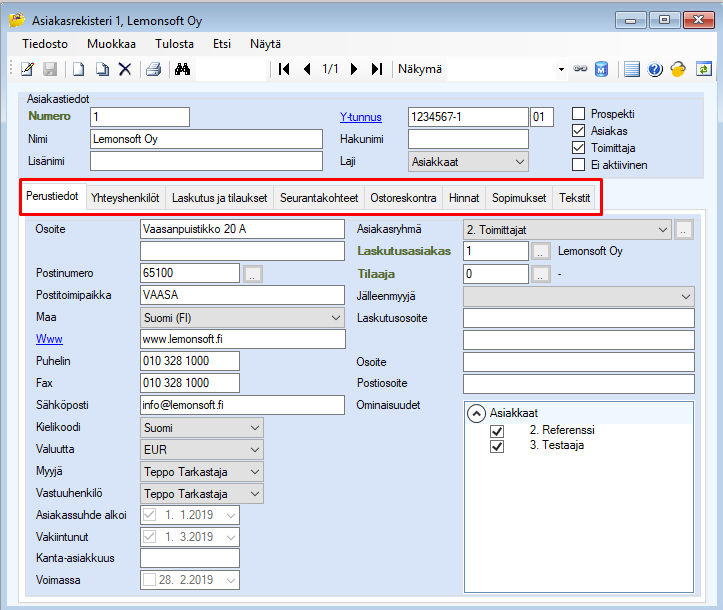Click the Www link label
Image resolution: width=723 pixels, height=610 pixels.
pos(49,339)
